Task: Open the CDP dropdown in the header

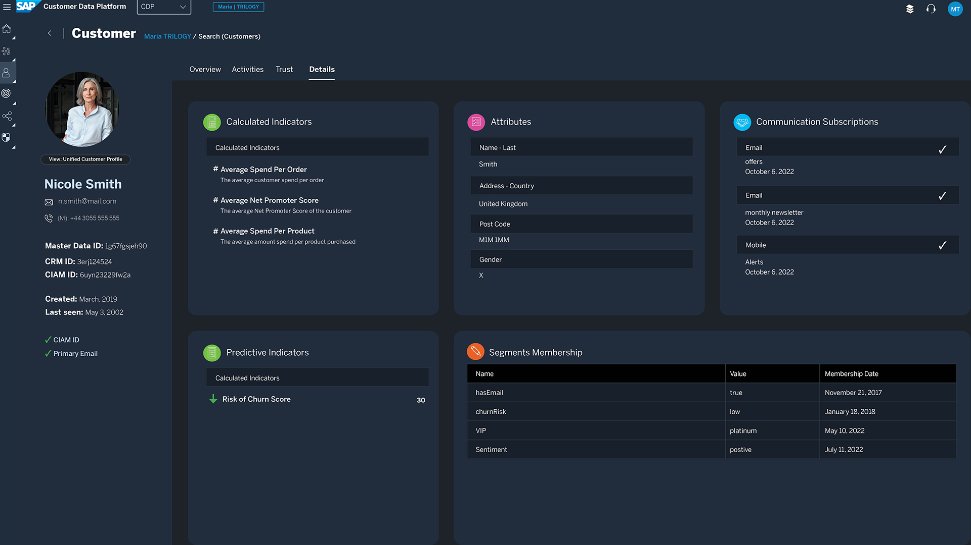Action: (x=162, y=7)
